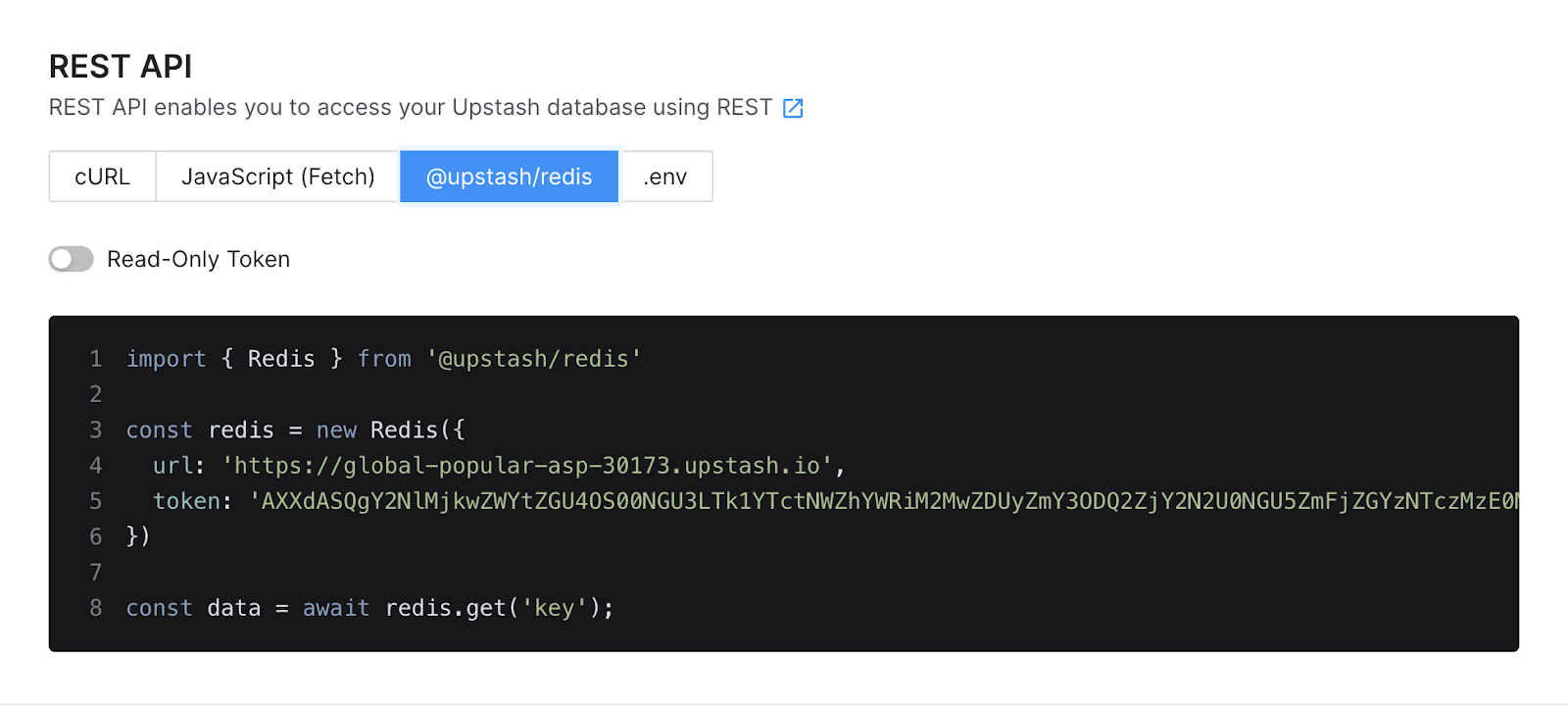Click line number 8 in the code block
This screenshot has height=707, width=1568.
(96, 608)
